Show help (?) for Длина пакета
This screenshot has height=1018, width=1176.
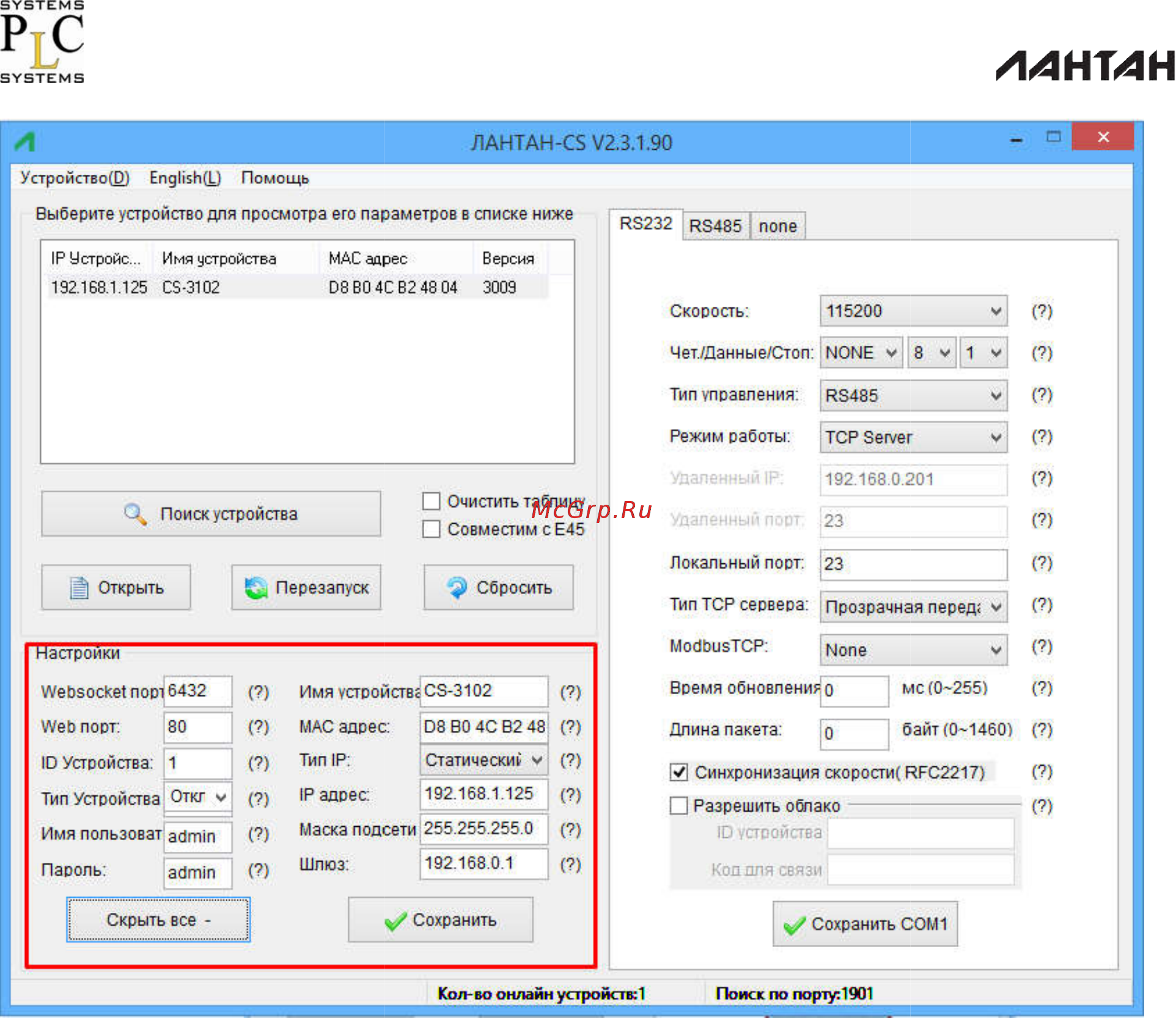[x=1042, y=730]
